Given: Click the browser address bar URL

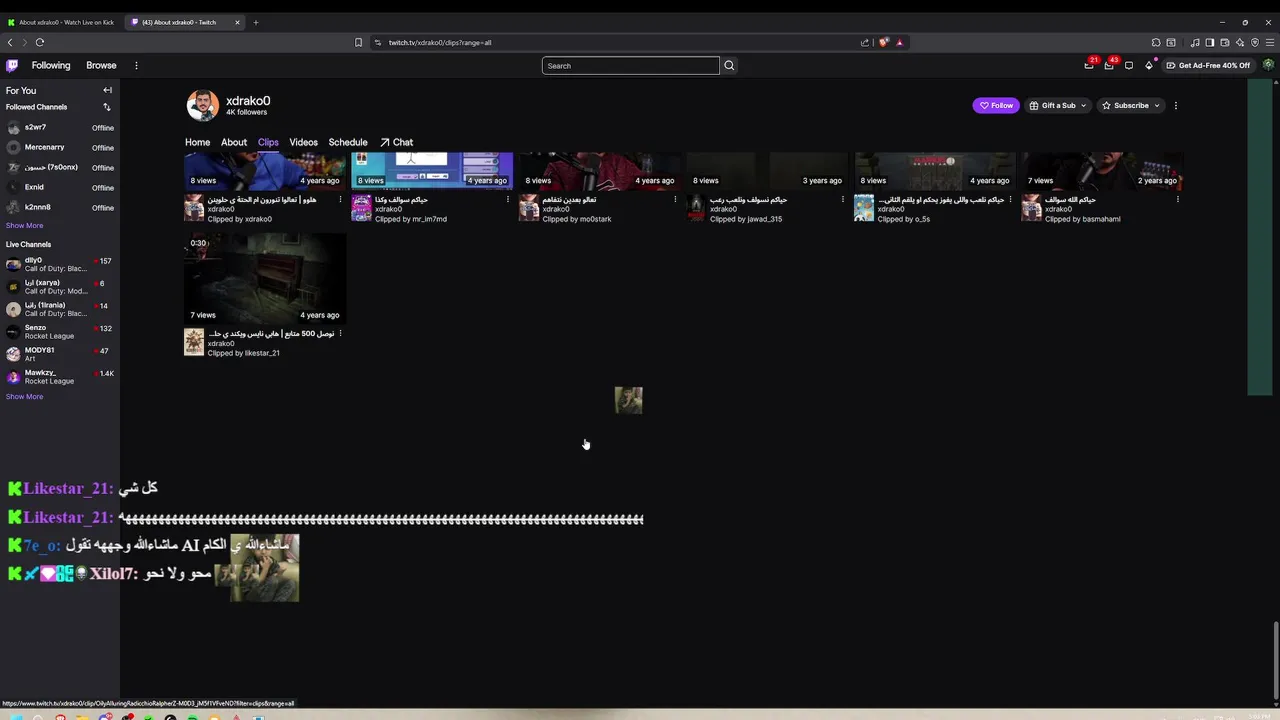Looking at the screenshot, I should 440,42.
